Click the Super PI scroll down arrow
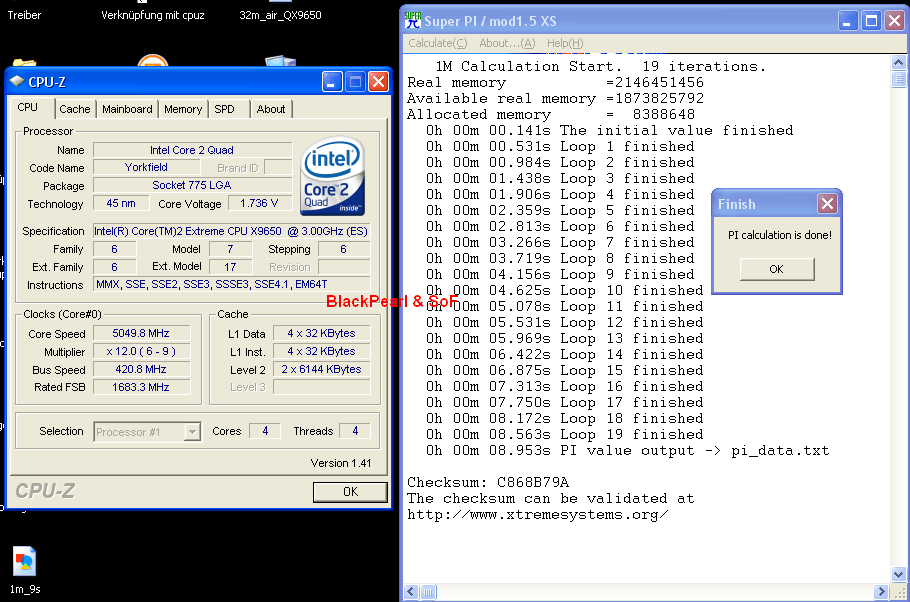The width and height of the screenshot is (910, 602). 898,574
